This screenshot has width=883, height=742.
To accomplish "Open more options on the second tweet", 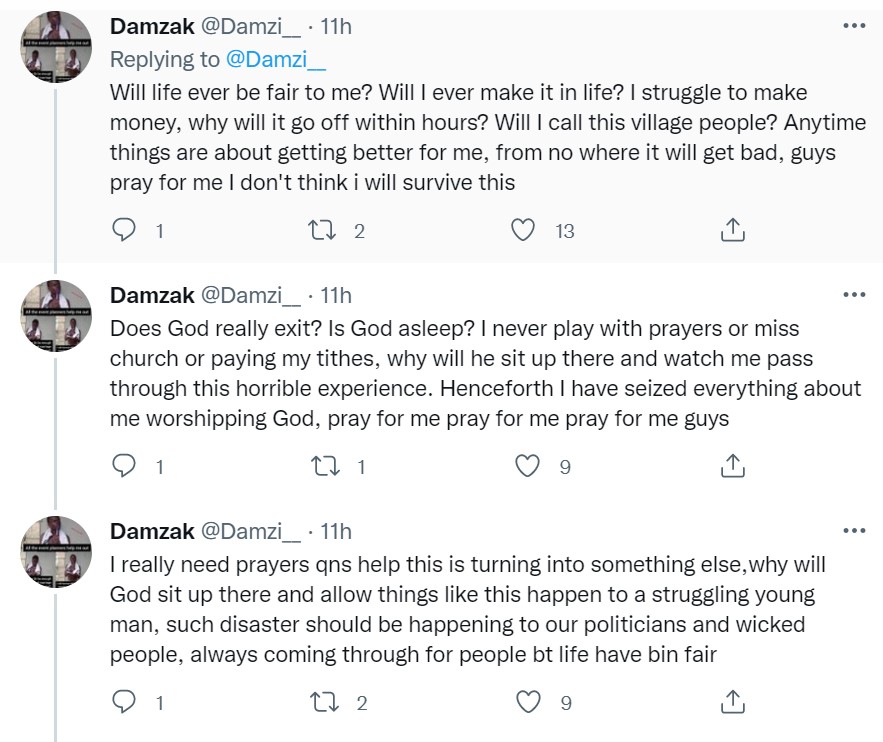I will (x=854, y=295).
